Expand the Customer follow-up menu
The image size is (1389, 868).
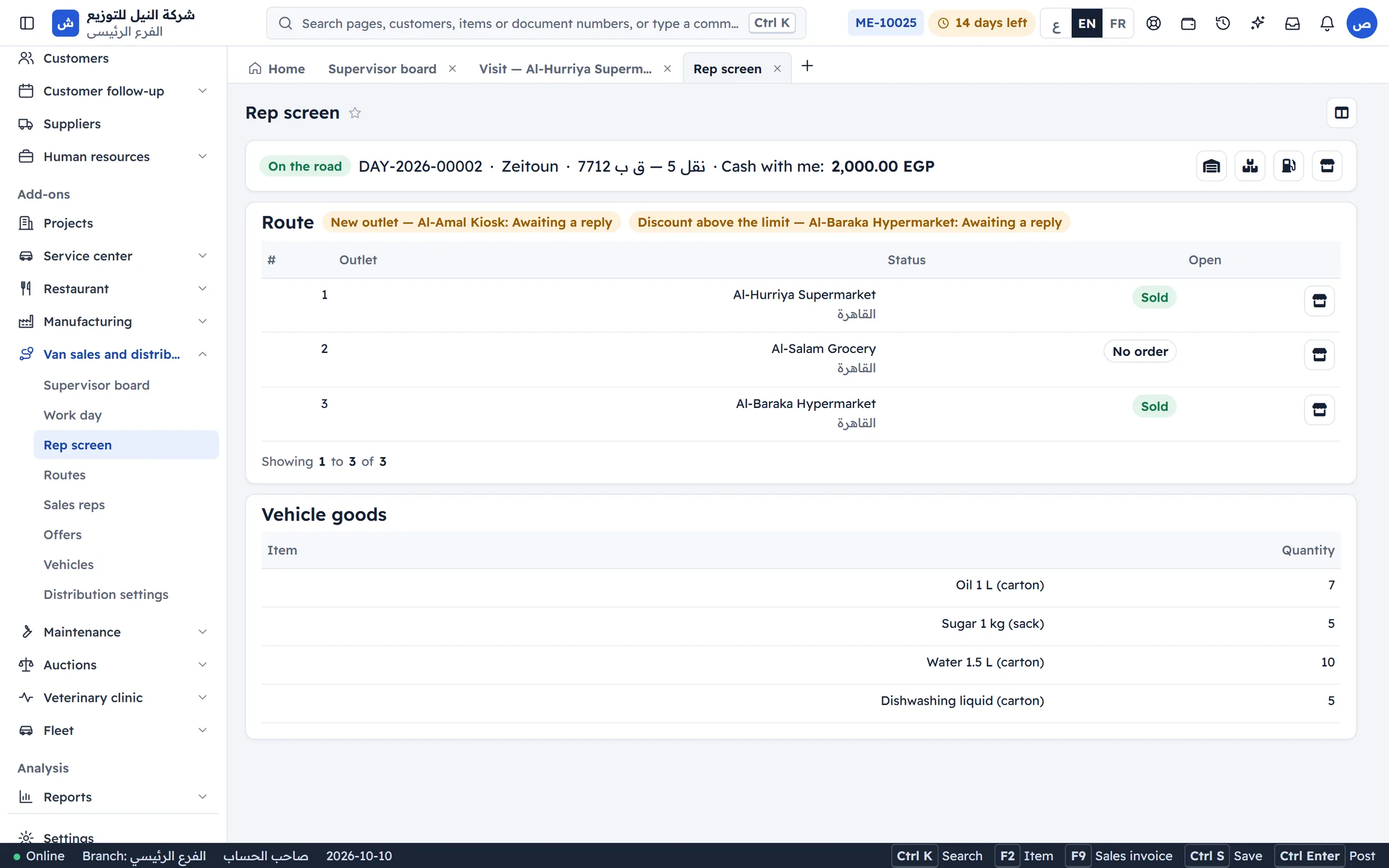click(x=113, y=91)
